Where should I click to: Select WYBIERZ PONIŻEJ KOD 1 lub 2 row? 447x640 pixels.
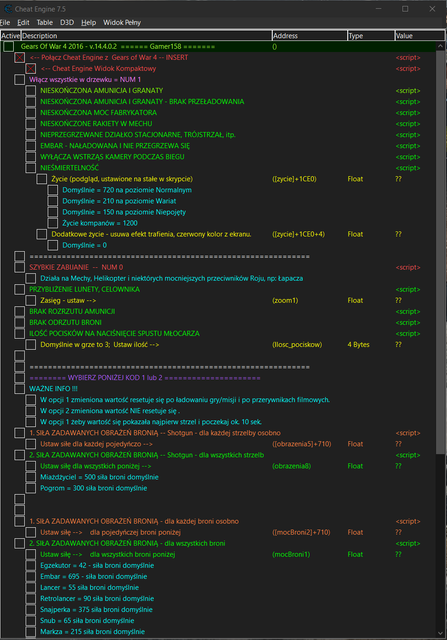(x=145, y=378)
